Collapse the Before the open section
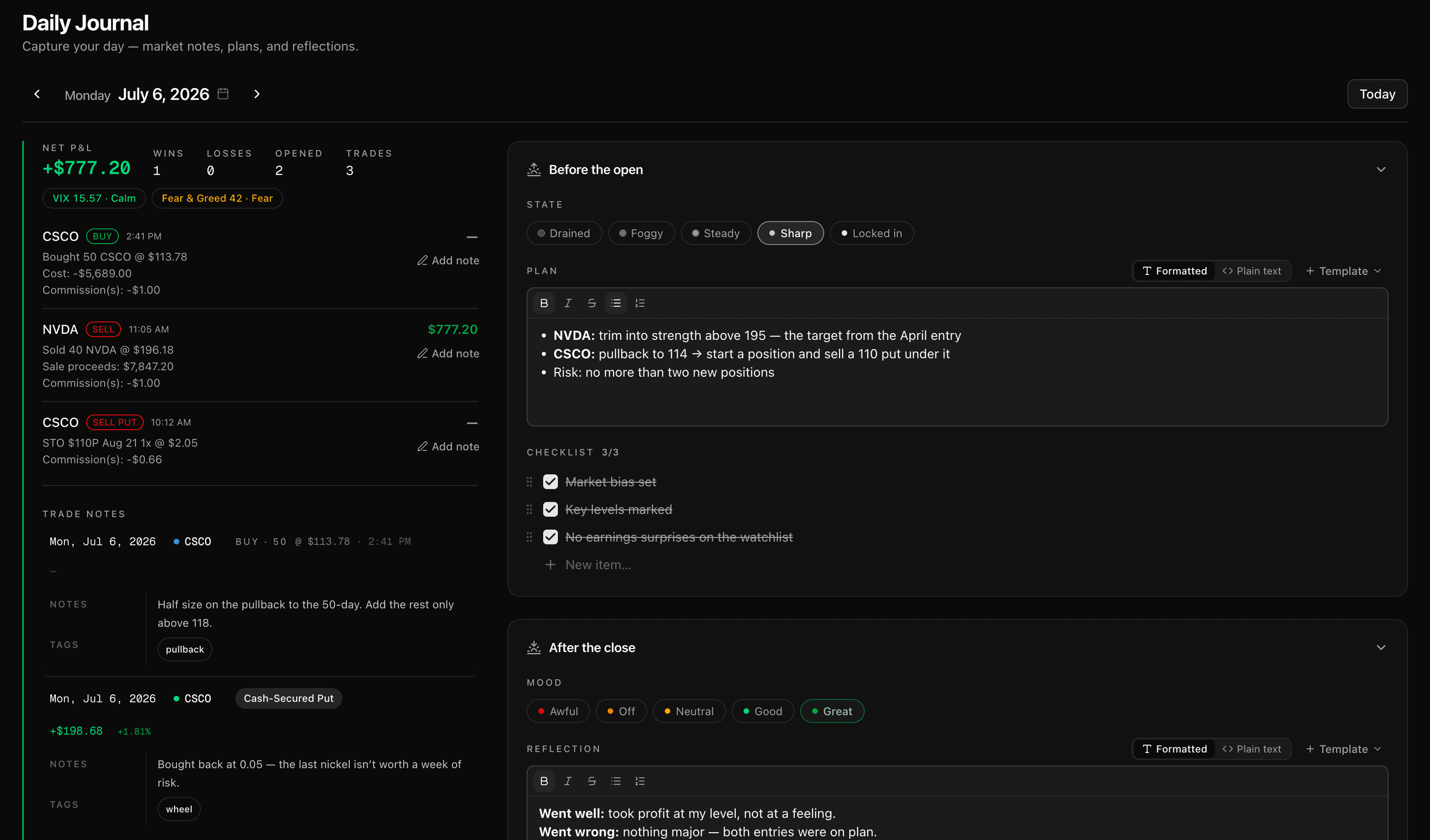 pos(1381,169)
